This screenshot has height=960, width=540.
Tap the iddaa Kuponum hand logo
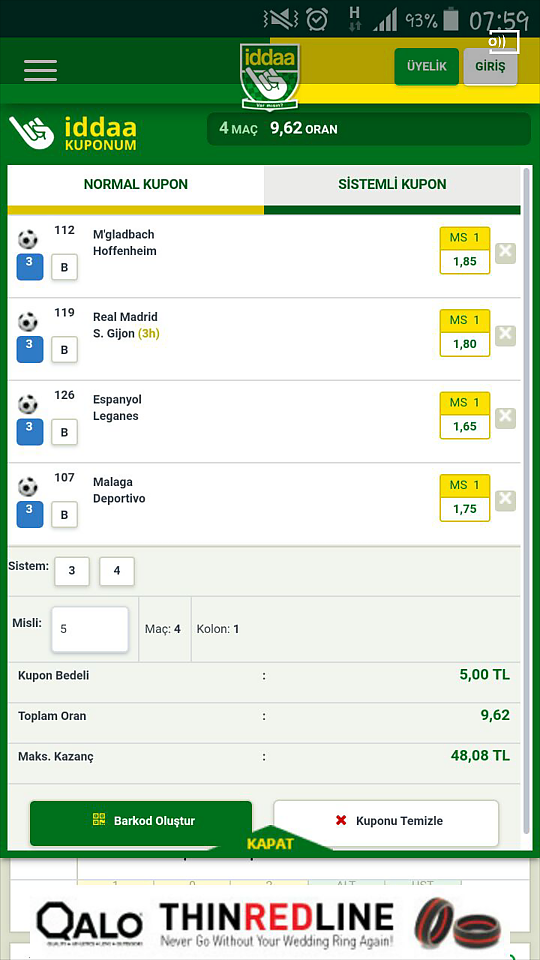tap(31, 134)
